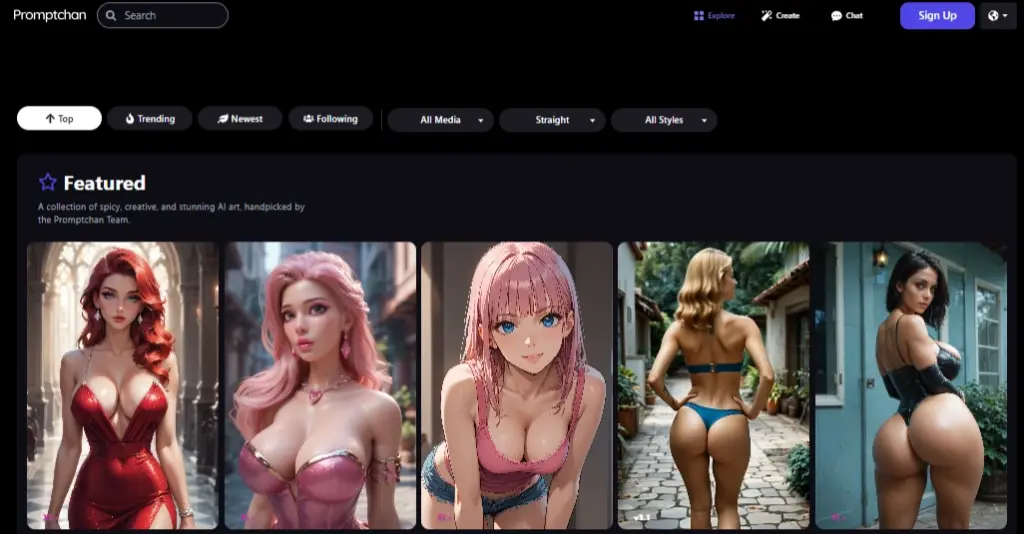Open the blonde woman thumbnail
This screenshot has height=534, width=1024.
point(714,385)
